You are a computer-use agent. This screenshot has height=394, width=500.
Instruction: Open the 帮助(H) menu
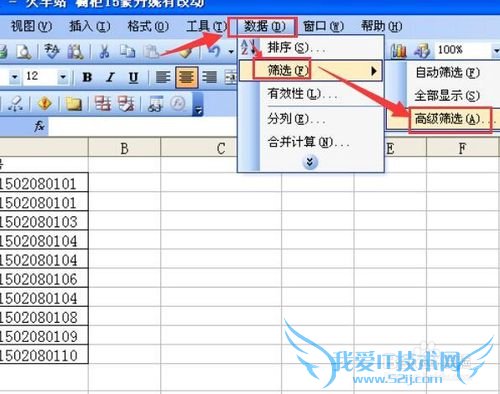click(x=382, y=26)
